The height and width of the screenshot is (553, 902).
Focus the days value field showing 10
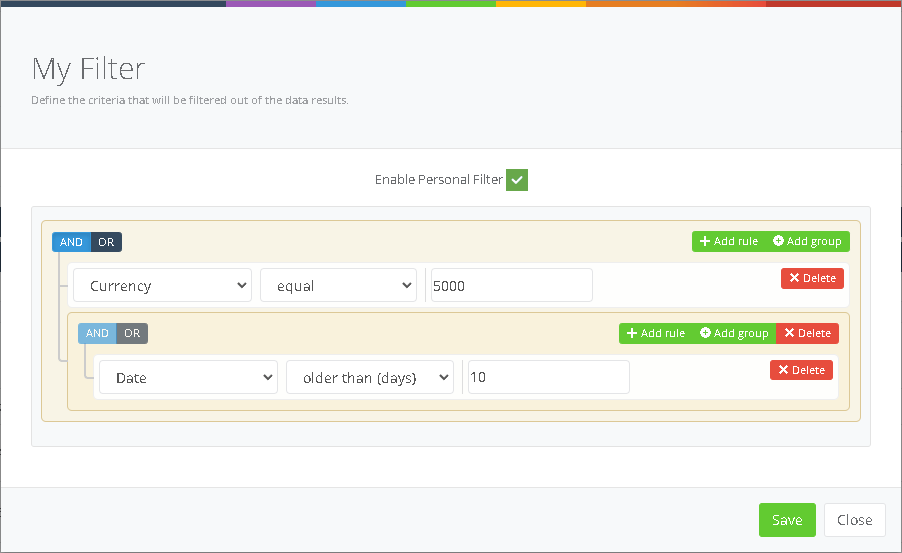[x=548, y=378]
